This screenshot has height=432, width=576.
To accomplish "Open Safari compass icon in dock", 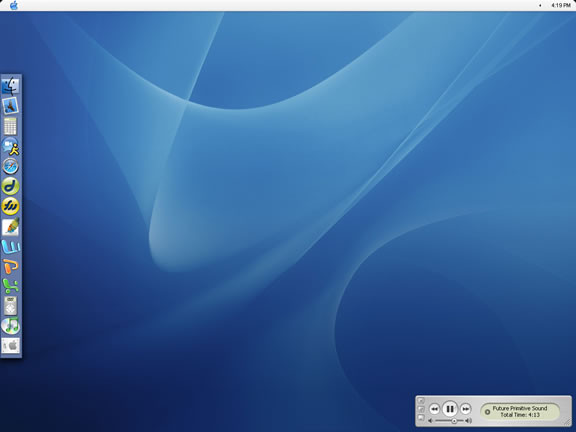I will pyautogui.click(x=11, y=166).
